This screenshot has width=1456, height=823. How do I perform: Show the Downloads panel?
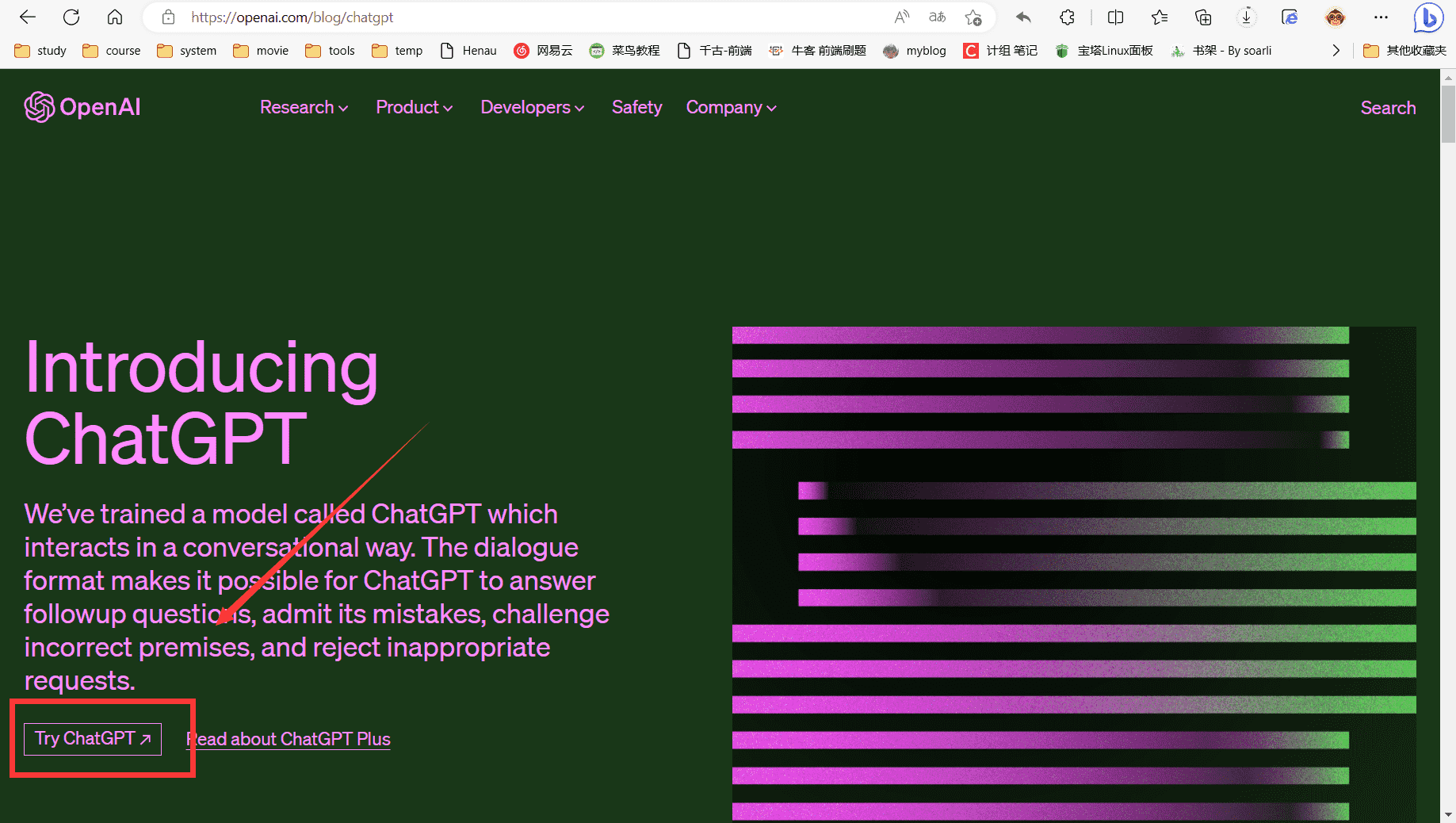pos(1247,17)
